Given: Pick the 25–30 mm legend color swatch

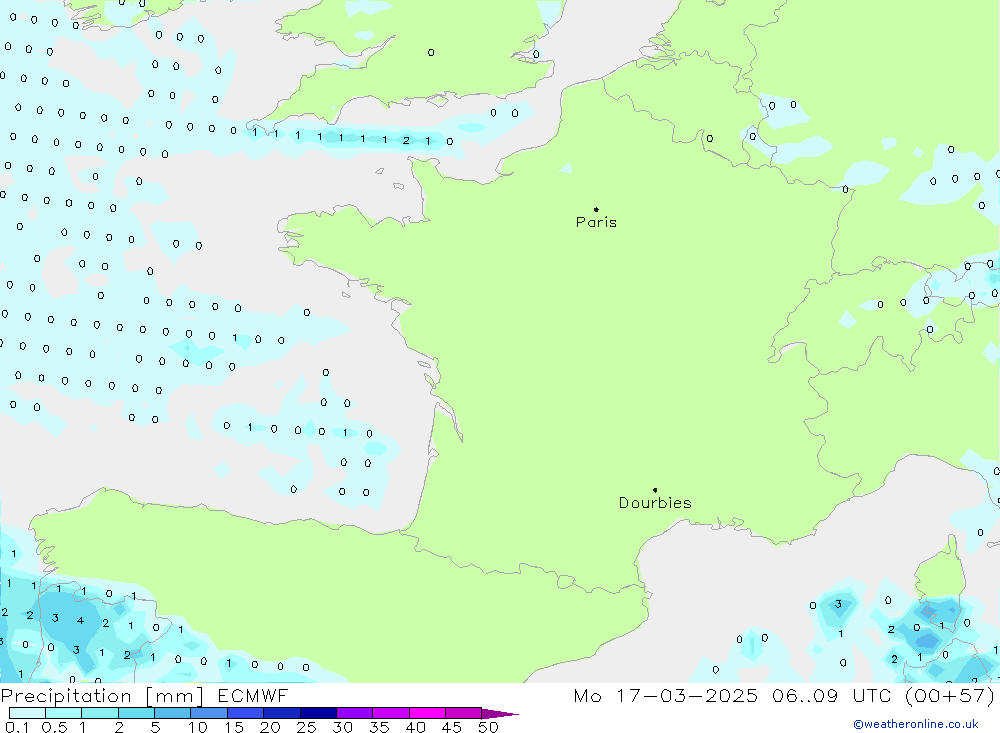Looking at the screenshot, I should coord(318,713).
